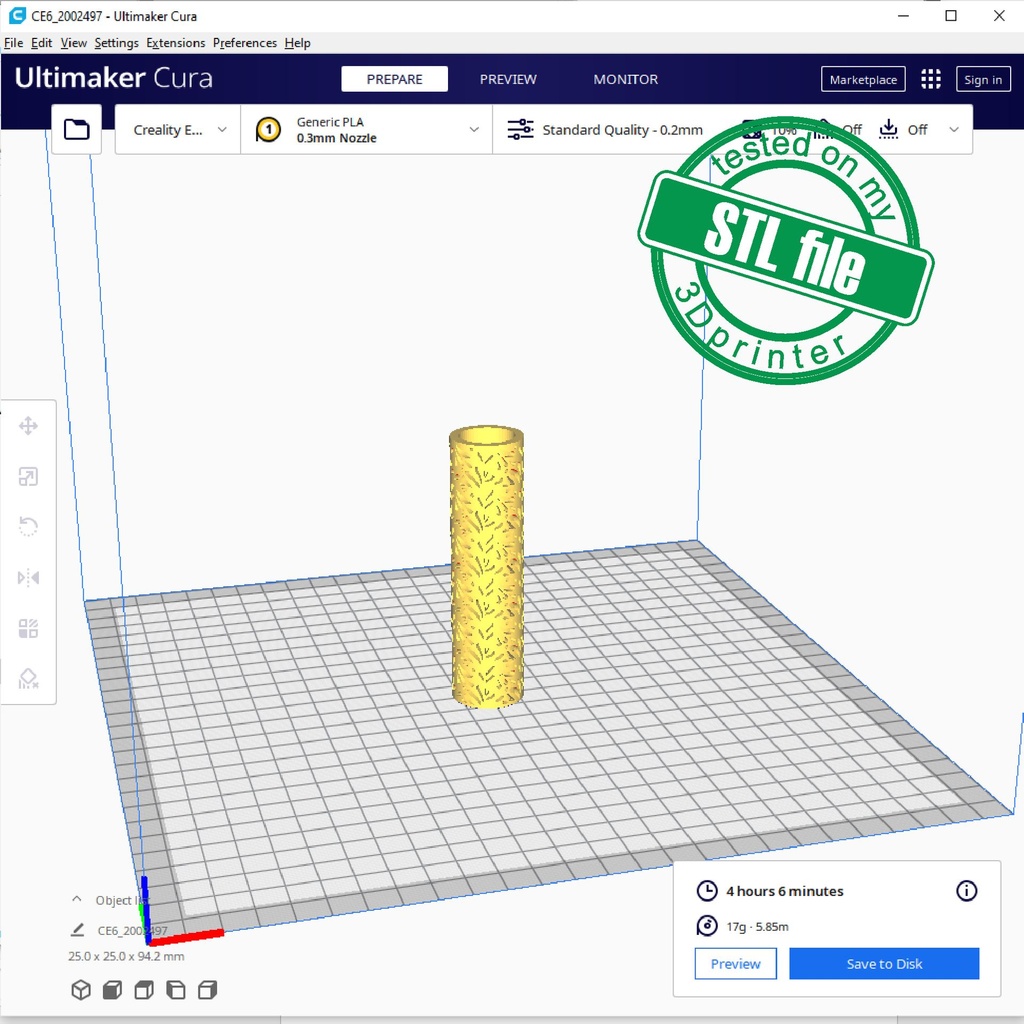
Task: Select the Mirror tool in left toolbar
Action: click(28, 578)
